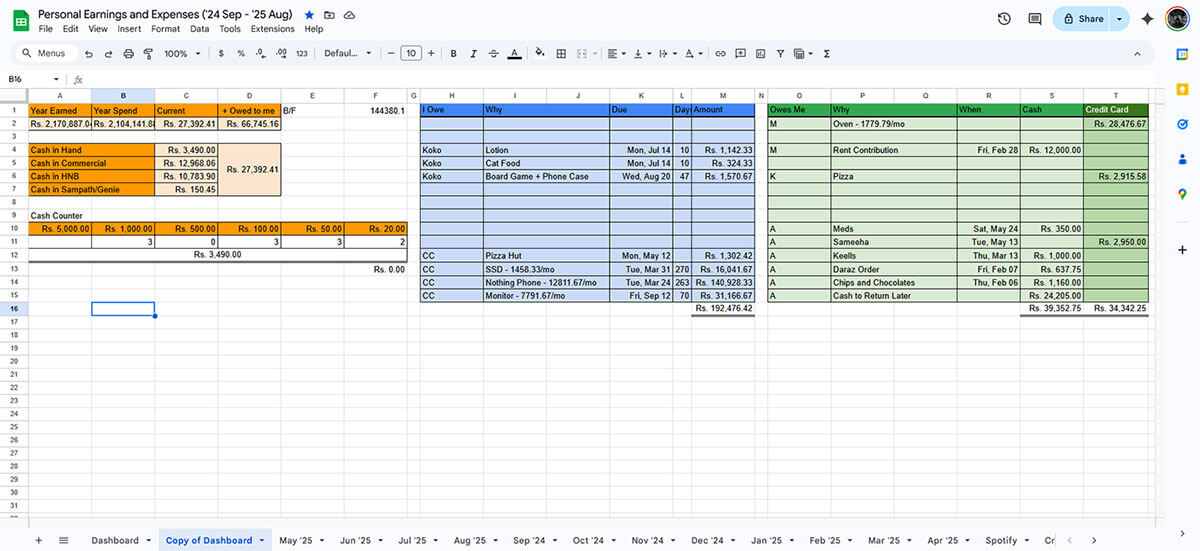
Task: Toggle strikethrough formatting
Action: 493,53
